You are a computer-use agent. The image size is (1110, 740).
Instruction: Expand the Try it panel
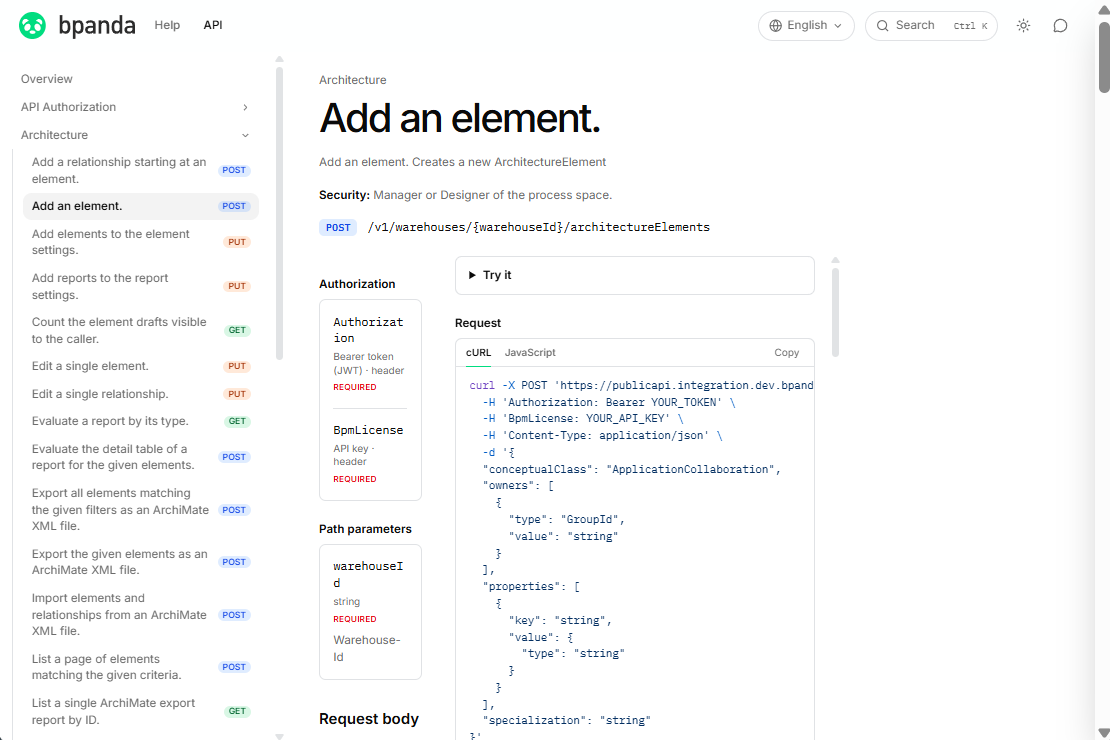(634, 275)
